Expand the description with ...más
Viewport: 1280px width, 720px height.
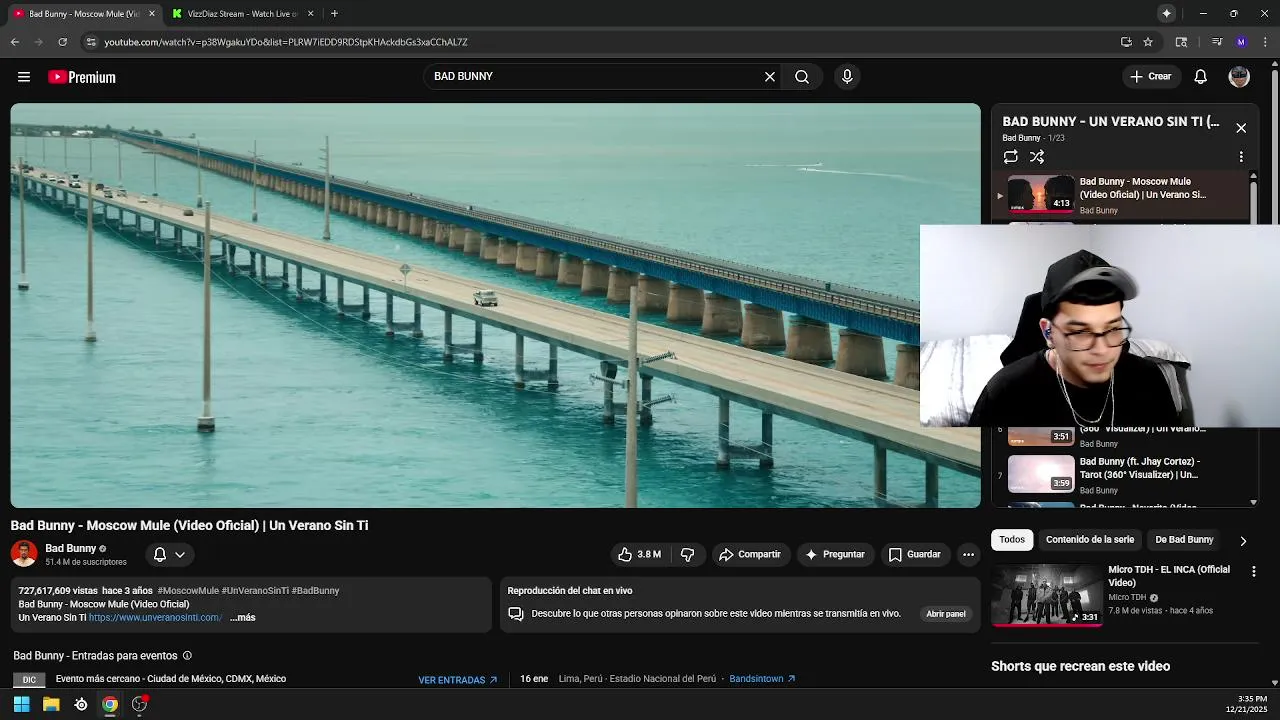click(243, 618)
